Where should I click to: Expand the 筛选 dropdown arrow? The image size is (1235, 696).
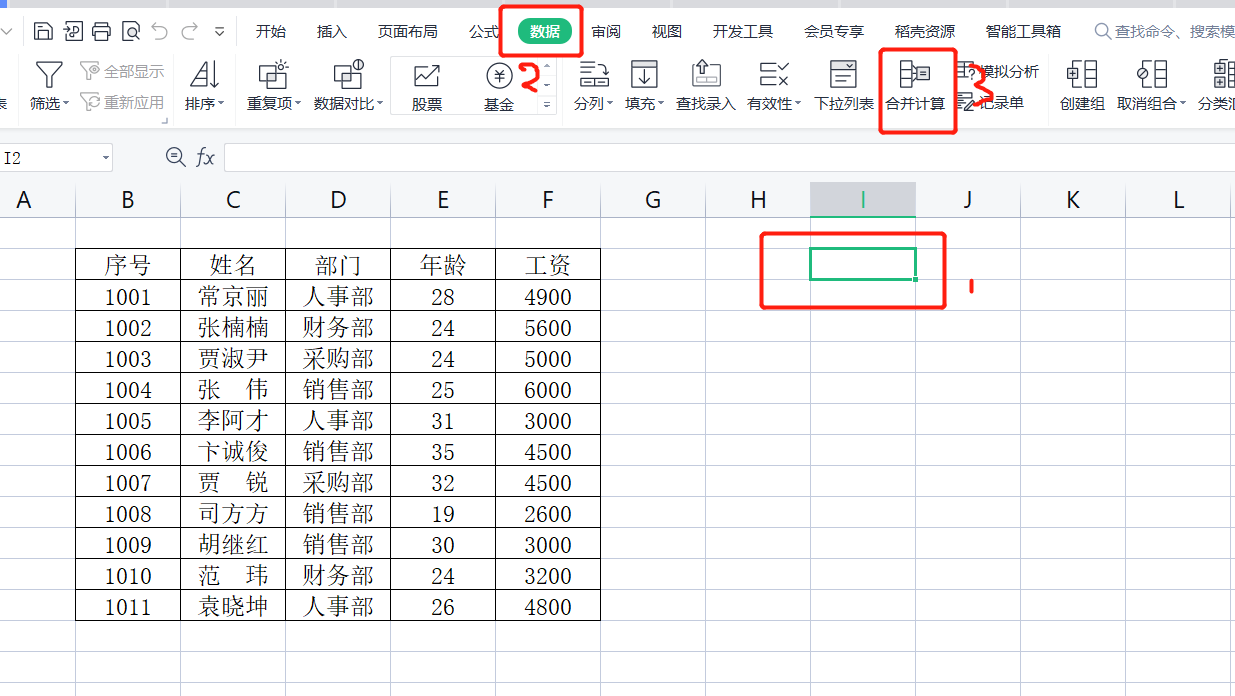tap(67, 104)
